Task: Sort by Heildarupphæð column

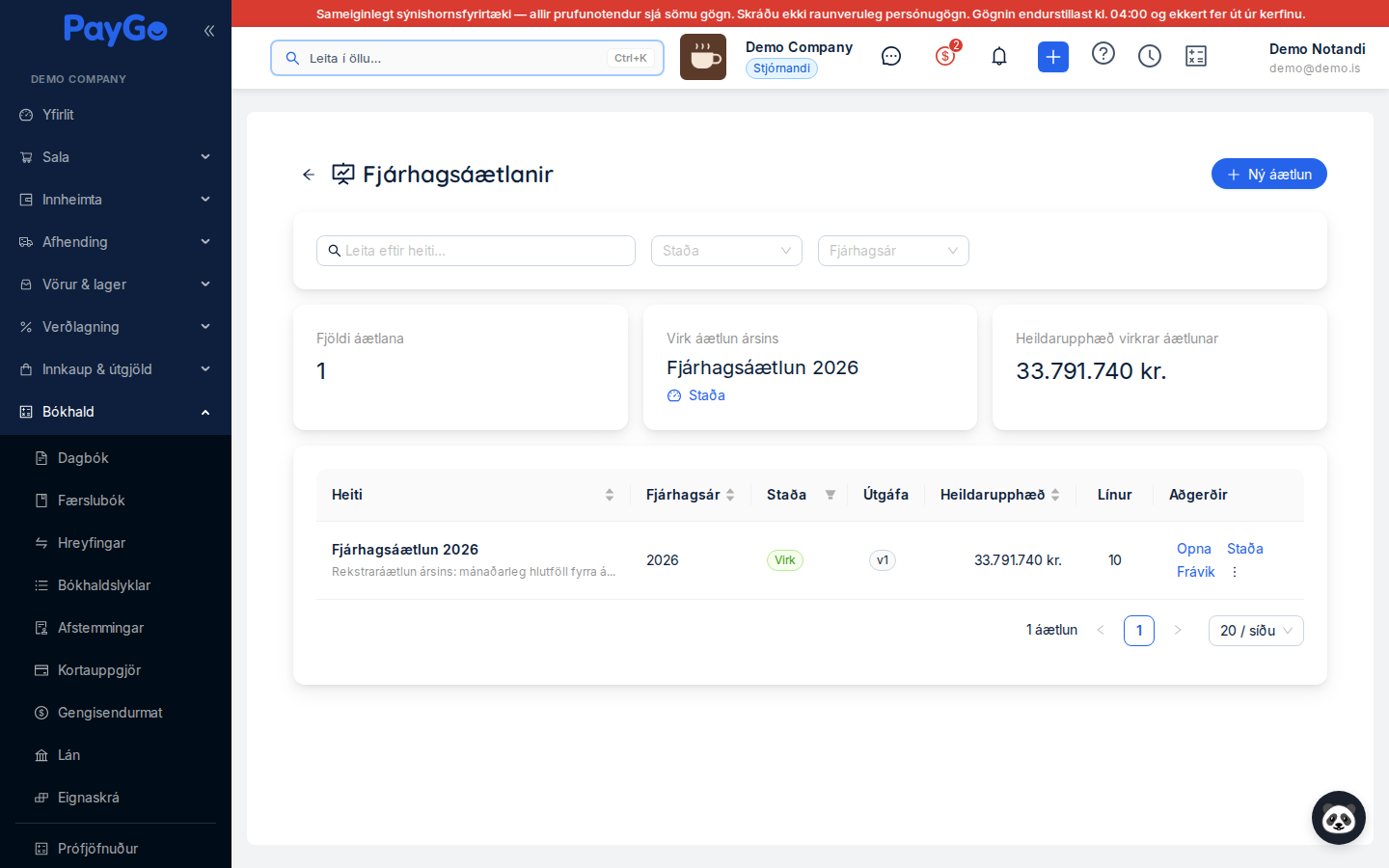Action: pos(1000,495)
